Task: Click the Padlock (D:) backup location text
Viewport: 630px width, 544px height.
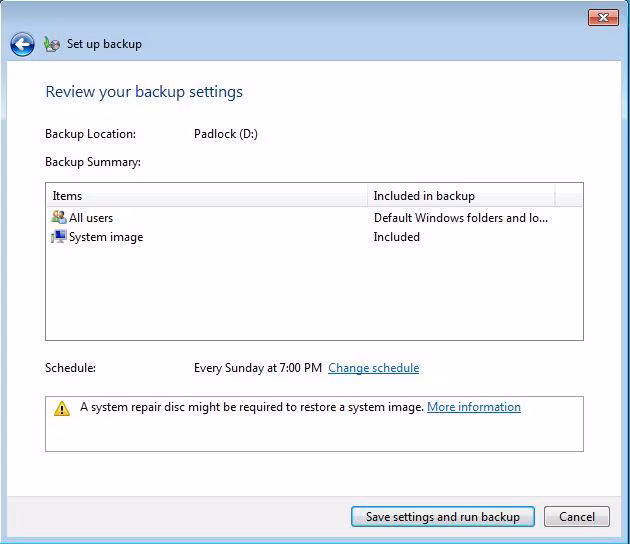Action: coord(225,134)
